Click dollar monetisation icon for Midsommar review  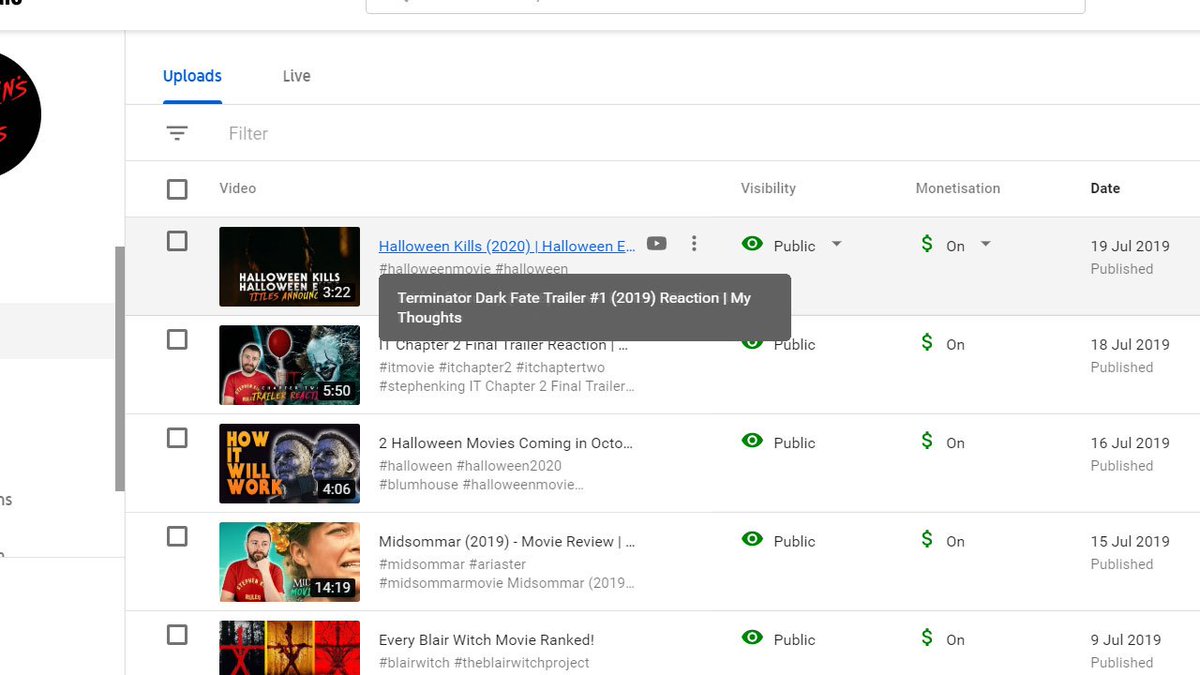click(927, 540)
